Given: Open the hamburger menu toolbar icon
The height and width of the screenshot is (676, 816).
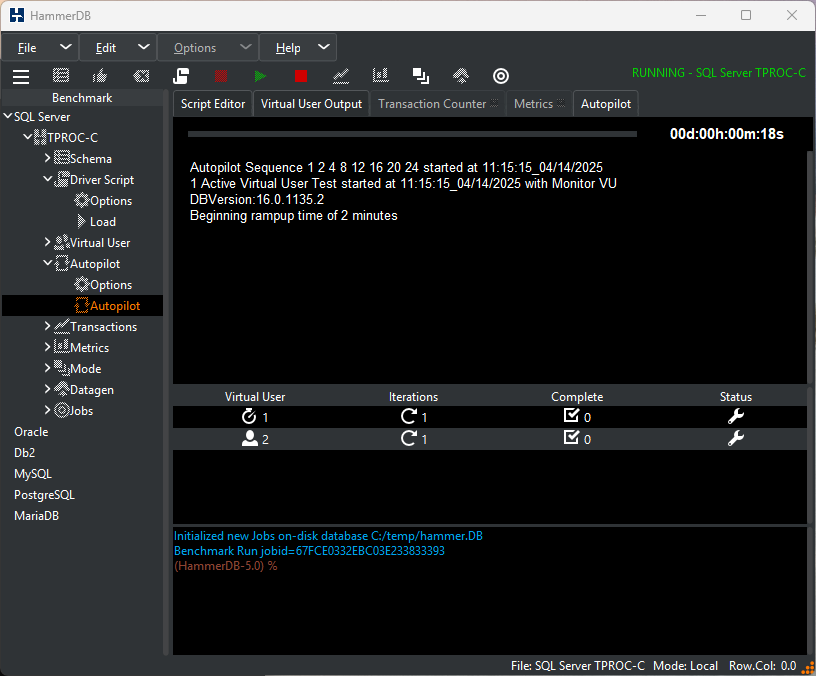Looking at the screenshot, I should 21,76.
